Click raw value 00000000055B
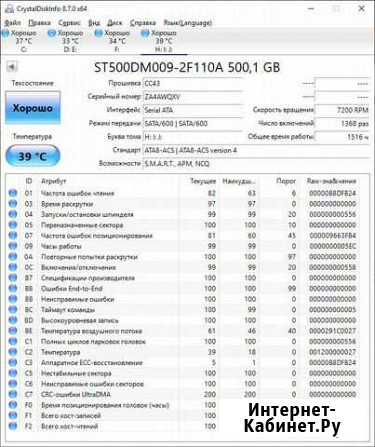The image size is (375, 447). (x=332, y=268)
